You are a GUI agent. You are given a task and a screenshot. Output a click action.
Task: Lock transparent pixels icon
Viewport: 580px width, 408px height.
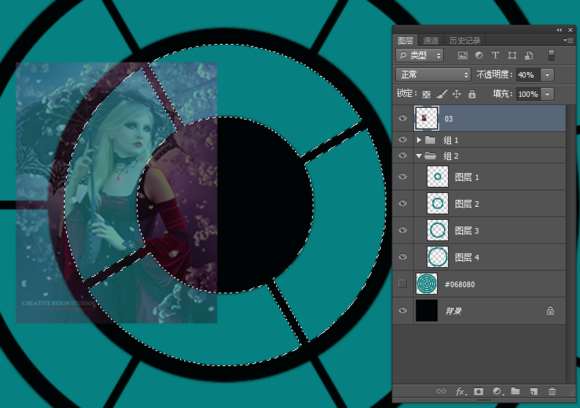(x=426, y=94)
